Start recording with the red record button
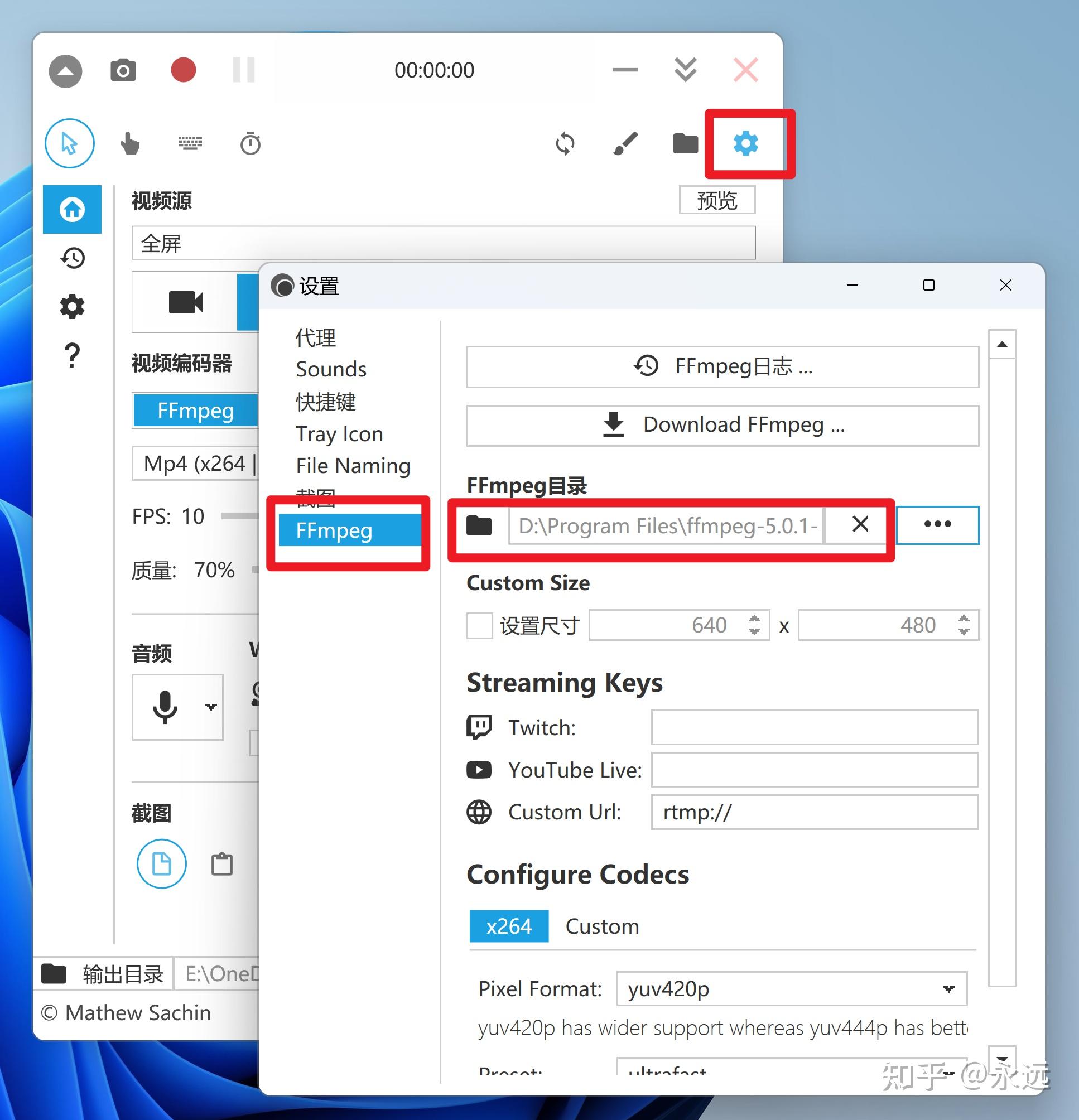Image resolution: width=1079 pixels, height=1120 pixels. point(184,70)
